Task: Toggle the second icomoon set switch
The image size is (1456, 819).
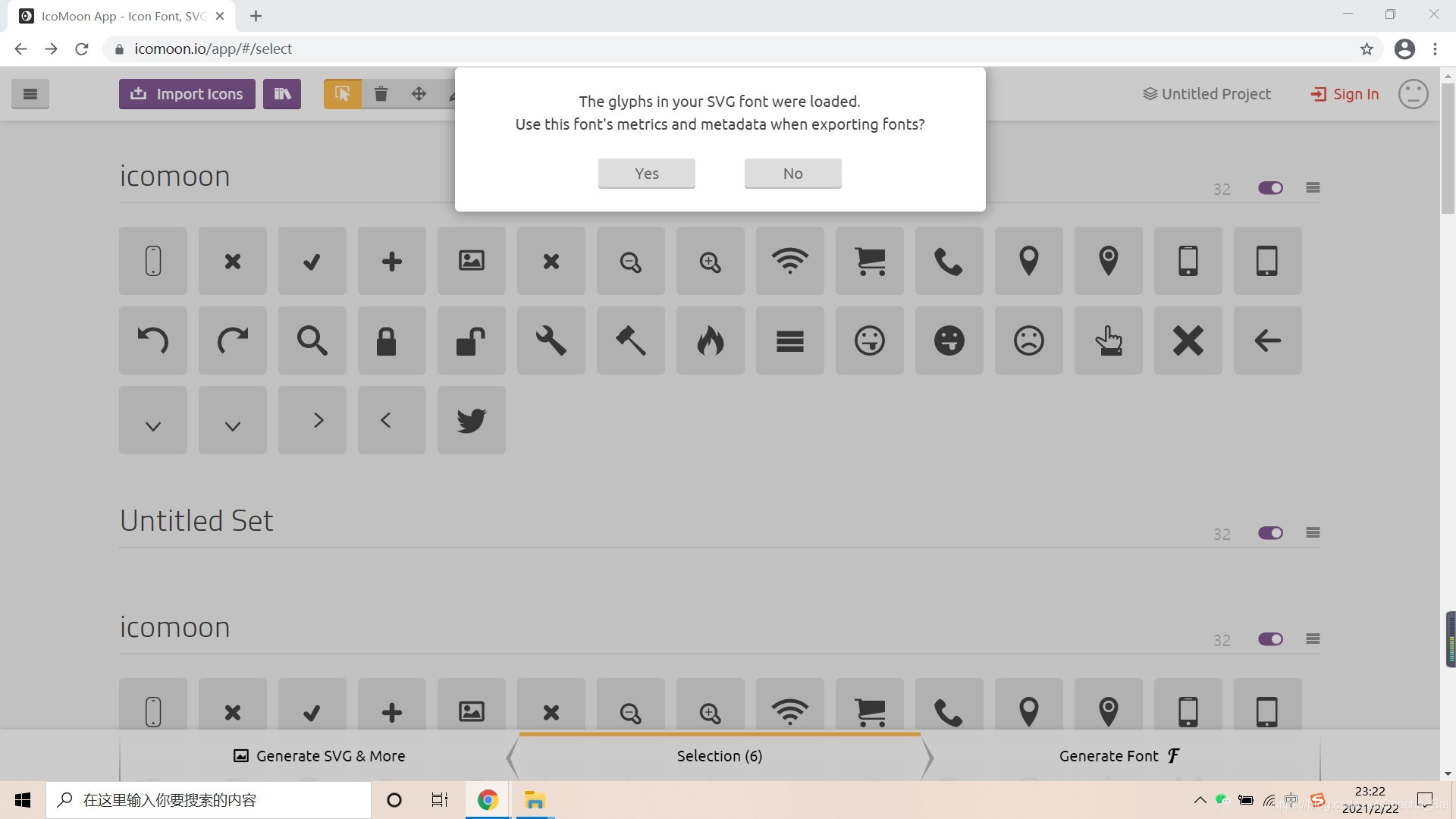Action: [1270, 639]
